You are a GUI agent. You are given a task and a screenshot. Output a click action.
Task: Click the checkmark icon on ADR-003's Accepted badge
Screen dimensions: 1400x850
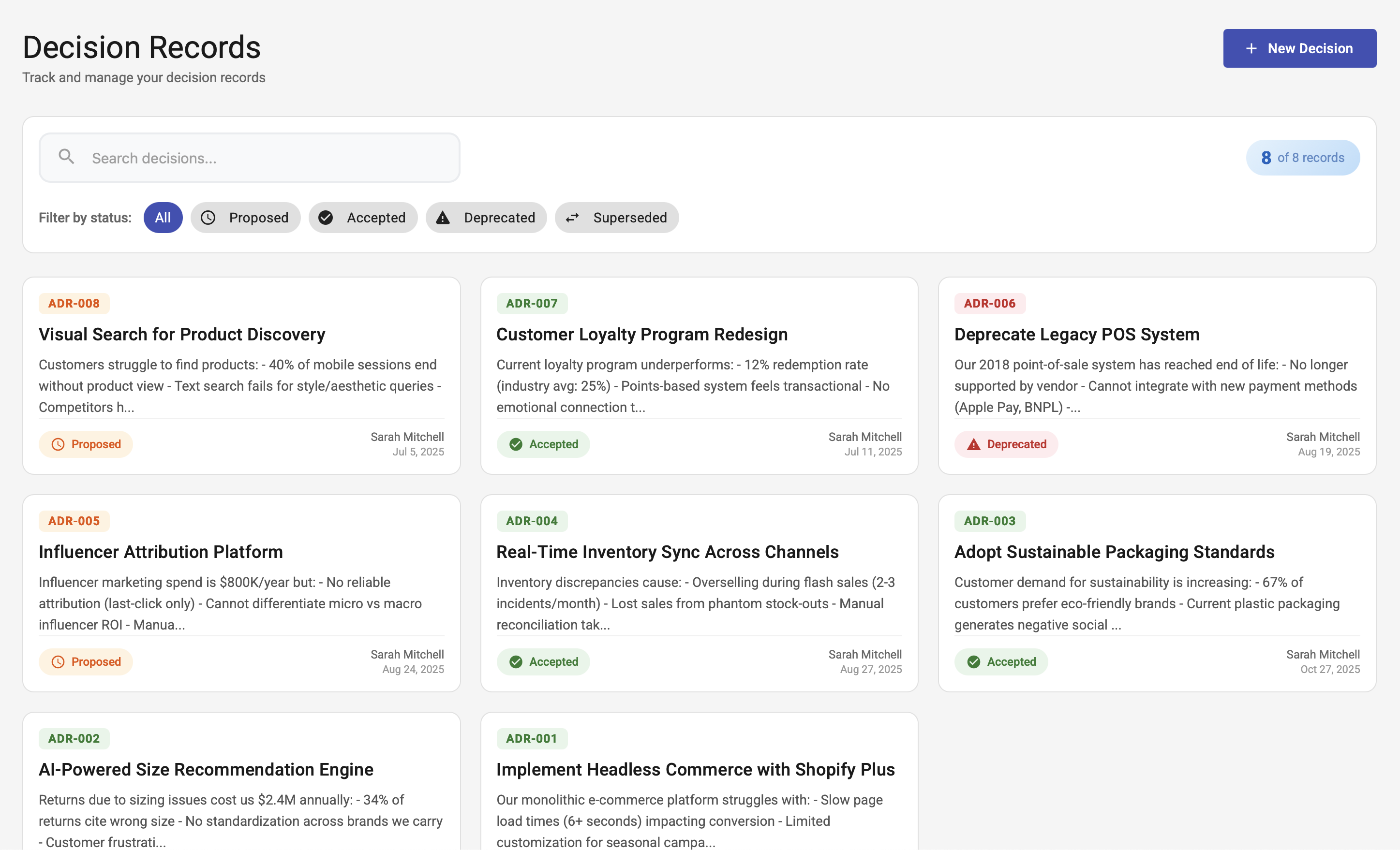[974, 661]
